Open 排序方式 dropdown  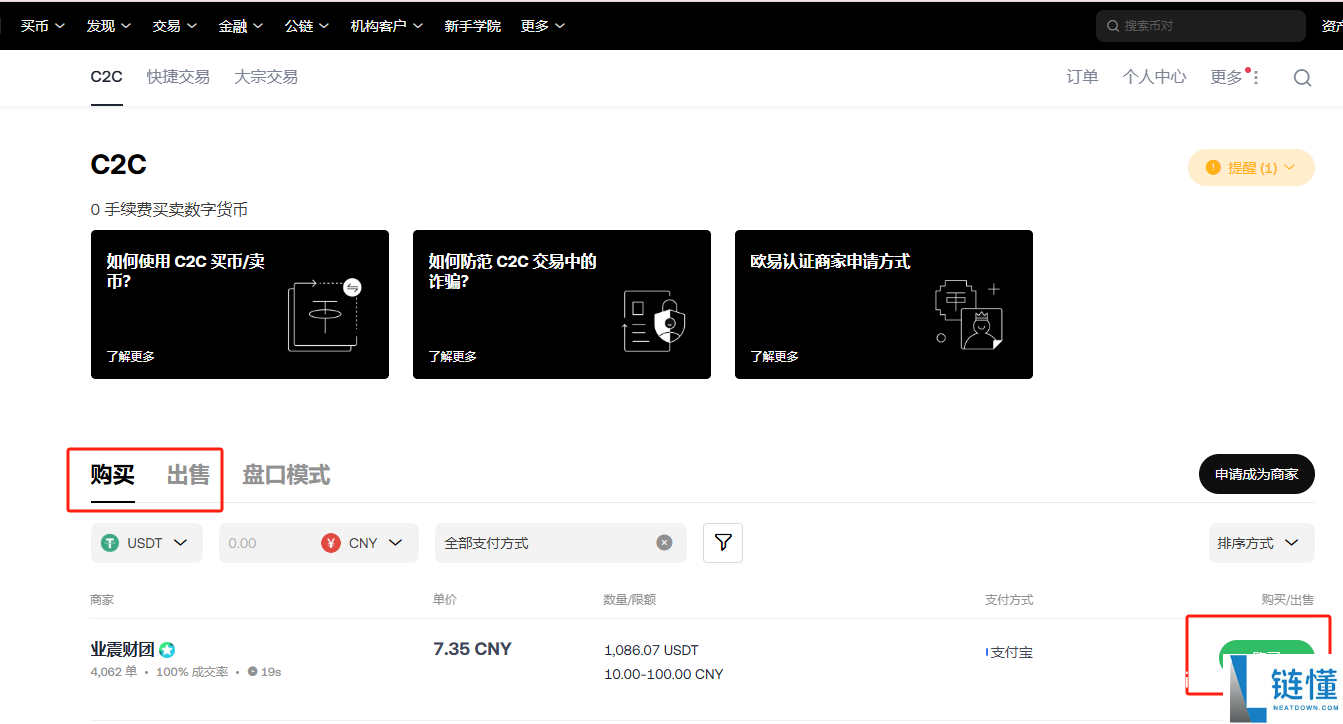[x=1261, y=543]
